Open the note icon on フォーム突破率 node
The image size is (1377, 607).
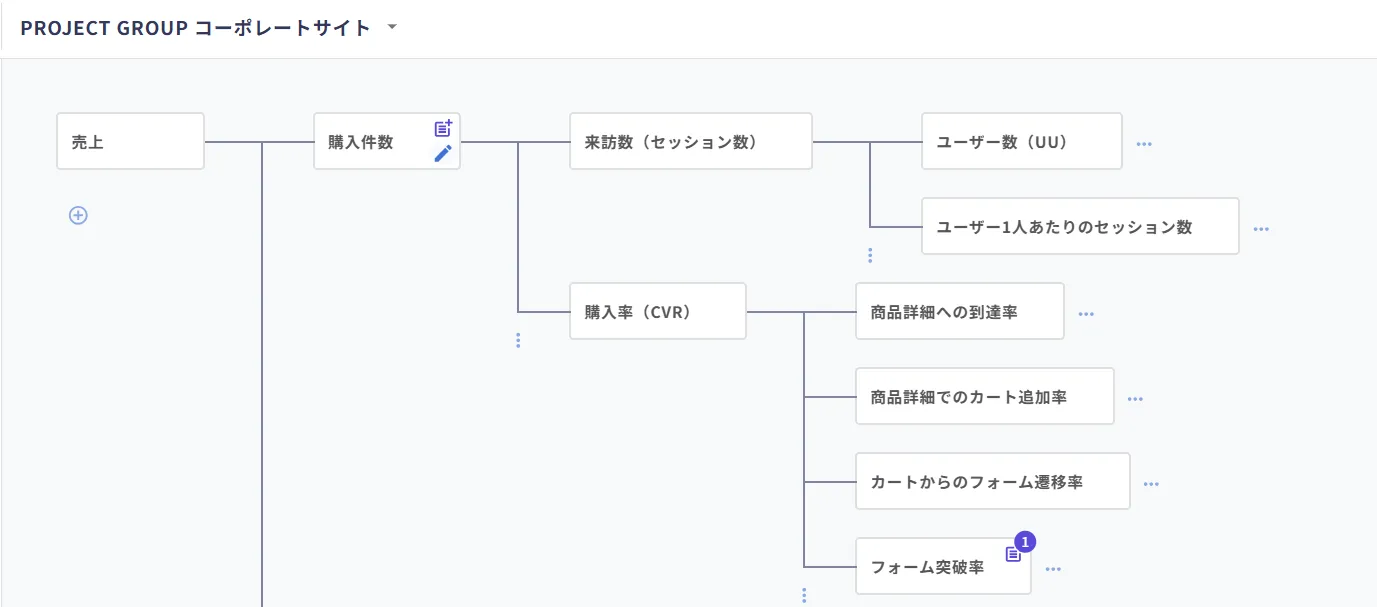(x=1013, y=553)
